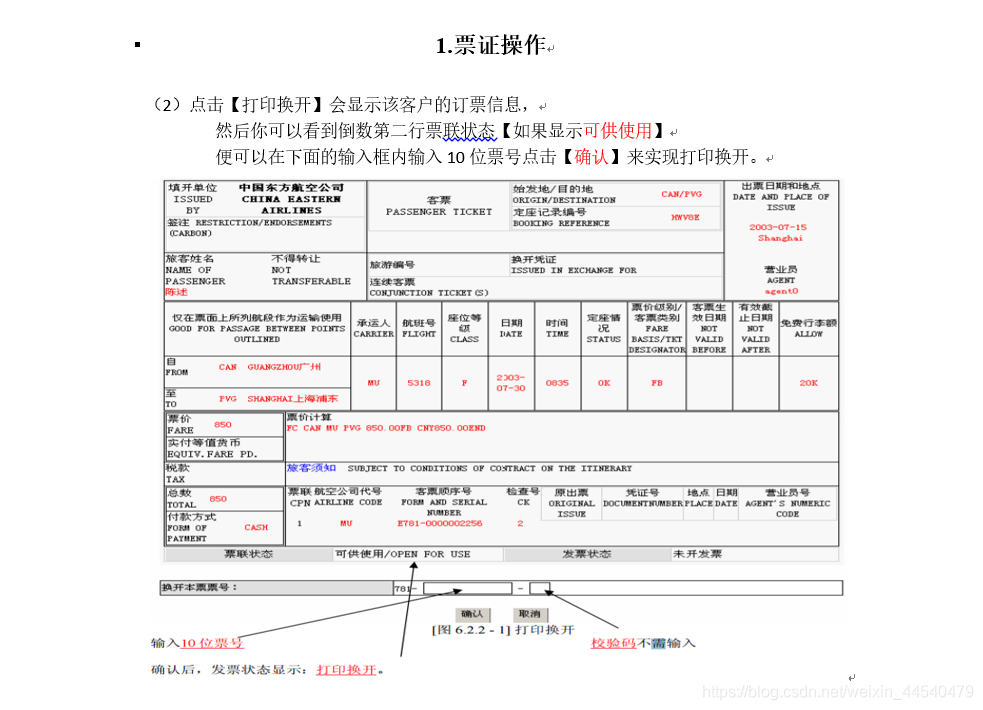Click the 确认 button below the ticket
The image size is (983, 710).
(x=473, y=614)
